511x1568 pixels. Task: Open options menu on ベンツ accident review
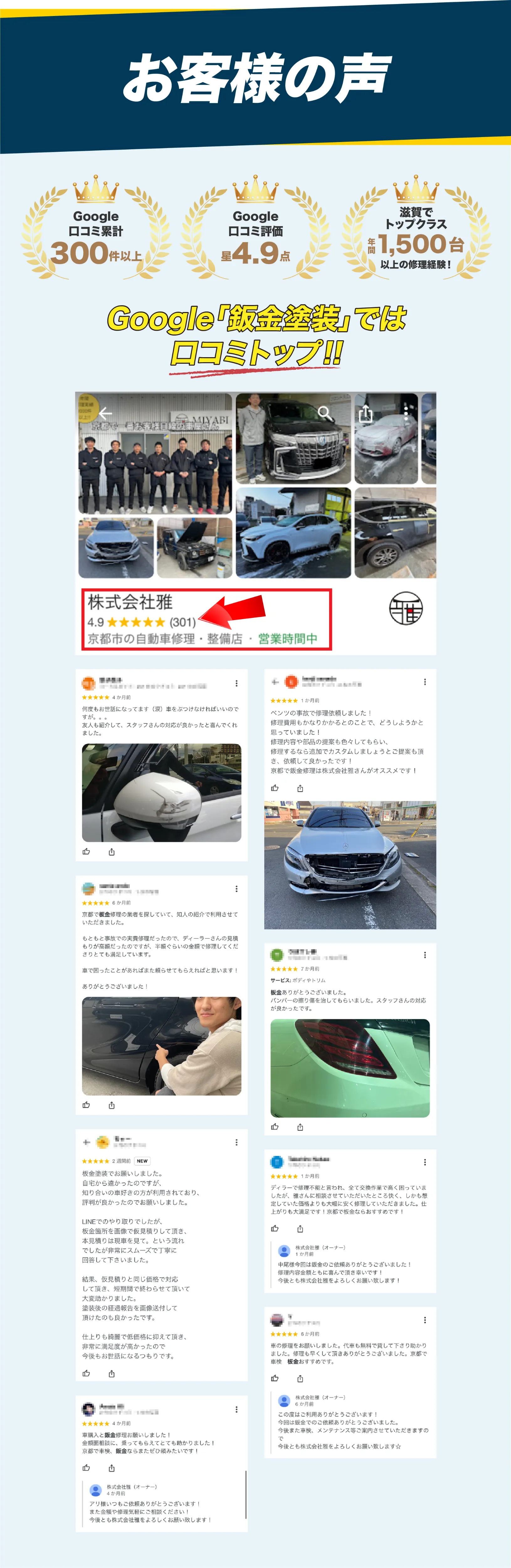[x=424, y=682]
